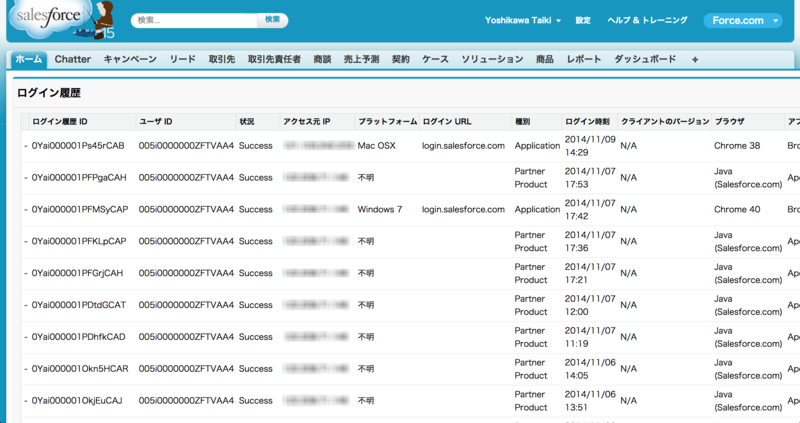The width and height of the screenshot is (800, 423).
Task: Select login ID 0Yai000001Ps45rCAB
Action: (x=78, y=146)
